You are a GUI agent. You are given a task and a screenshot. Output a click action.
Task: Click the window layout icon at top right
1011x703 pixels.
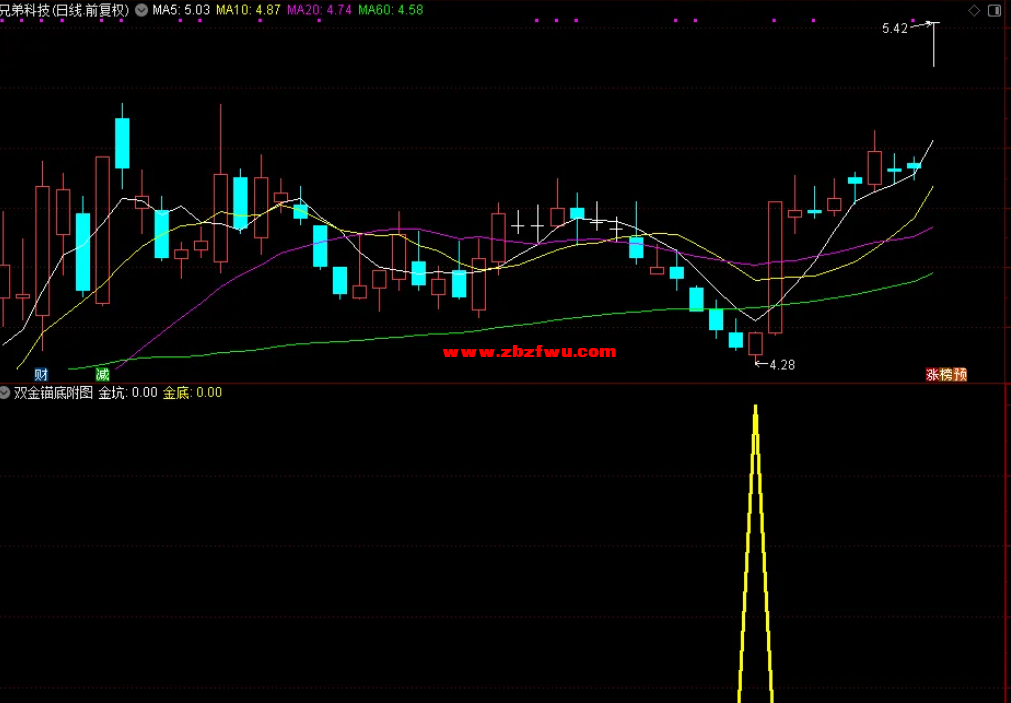point(995,10)
